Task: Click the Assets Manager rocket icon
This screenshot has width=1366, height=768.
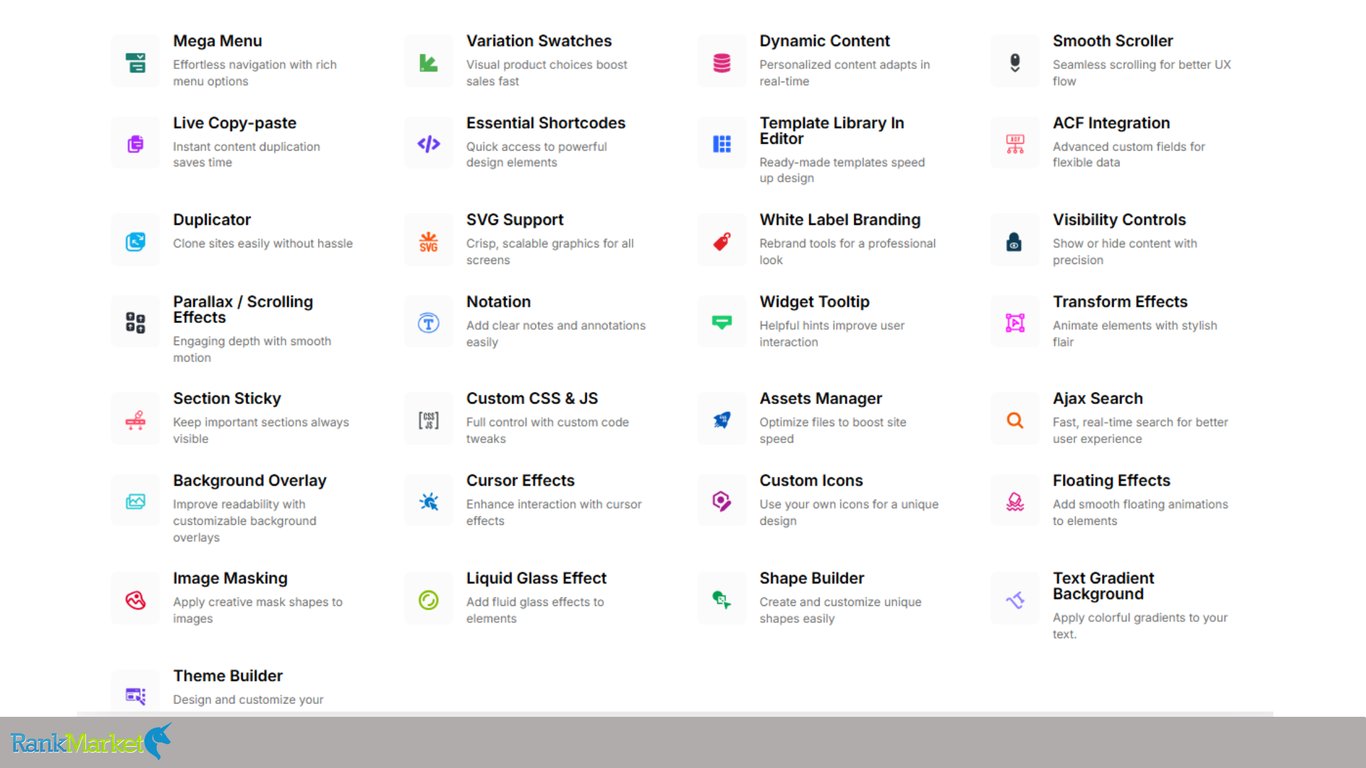Action: point(722,420)
